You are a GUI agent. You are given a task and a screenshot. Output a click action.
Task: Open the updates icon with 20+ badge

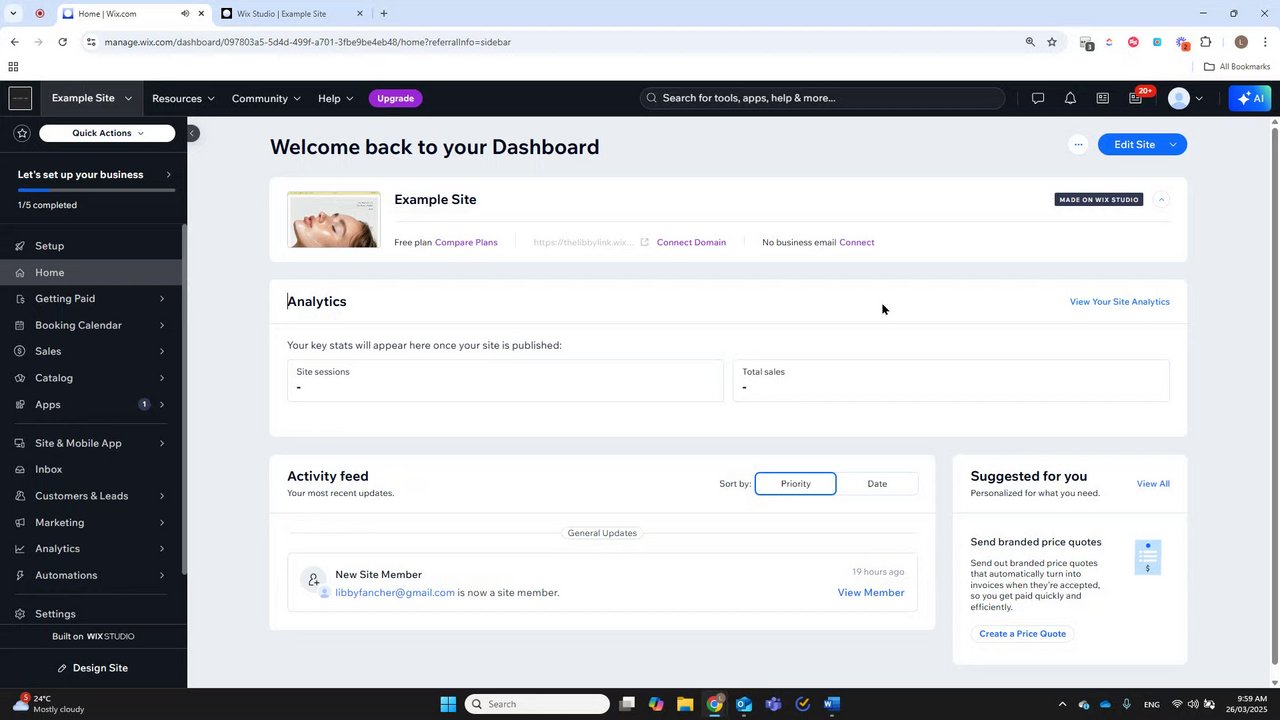click(x=1136, y=98)
